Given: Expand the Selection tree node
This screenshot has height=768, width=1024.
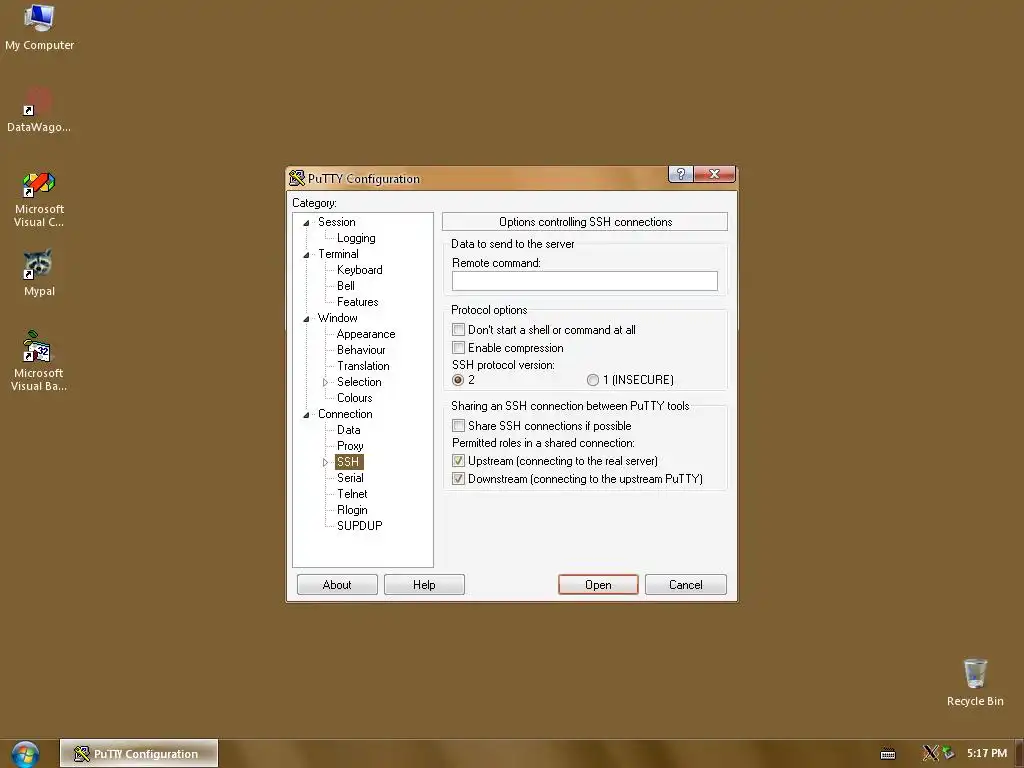Looking at the screenshot, I should pos(325,382).
